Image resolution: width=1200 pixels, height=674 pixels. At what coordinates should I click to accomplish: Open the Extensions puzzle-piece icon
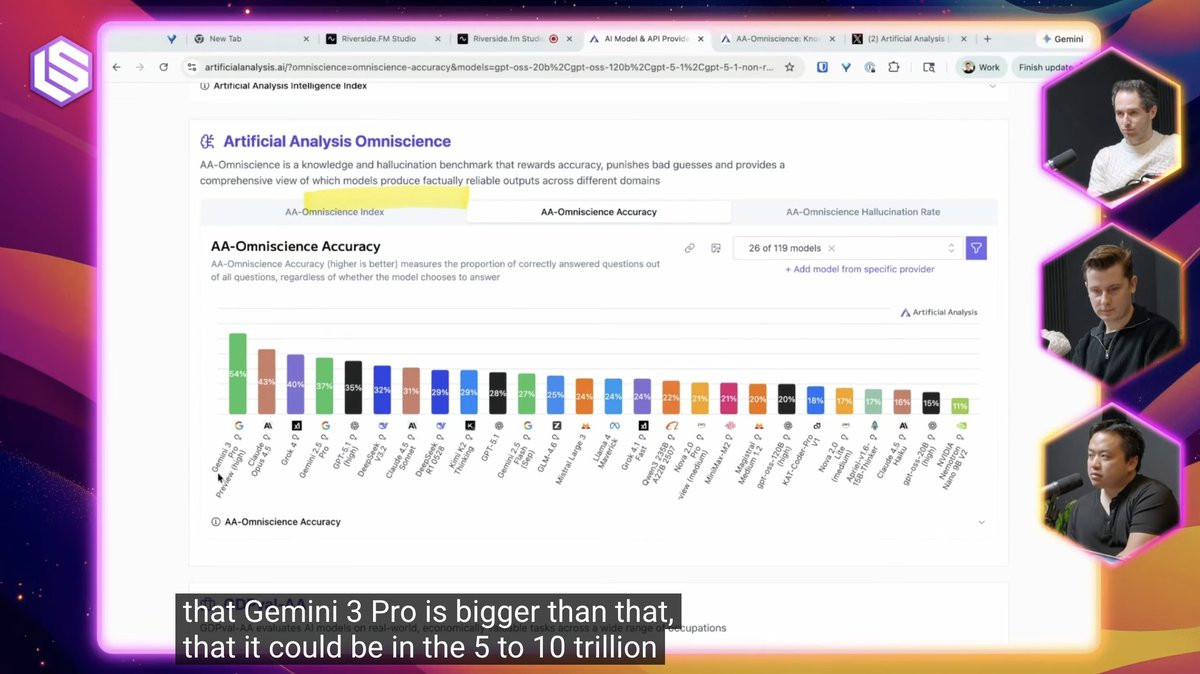click(894, 67)
